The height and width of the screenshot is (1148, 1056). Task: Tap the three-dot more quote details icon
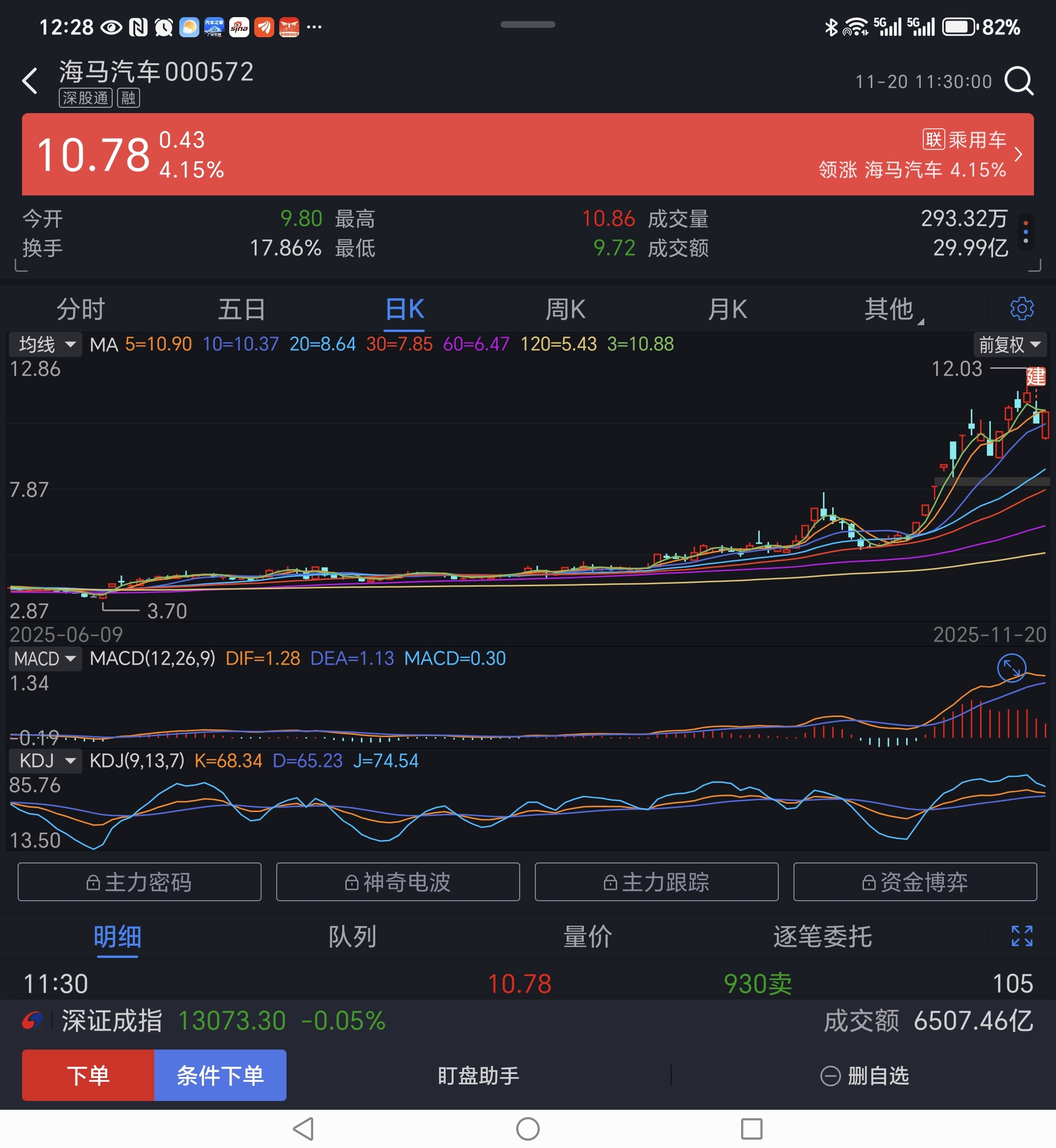click(1026, 232)
